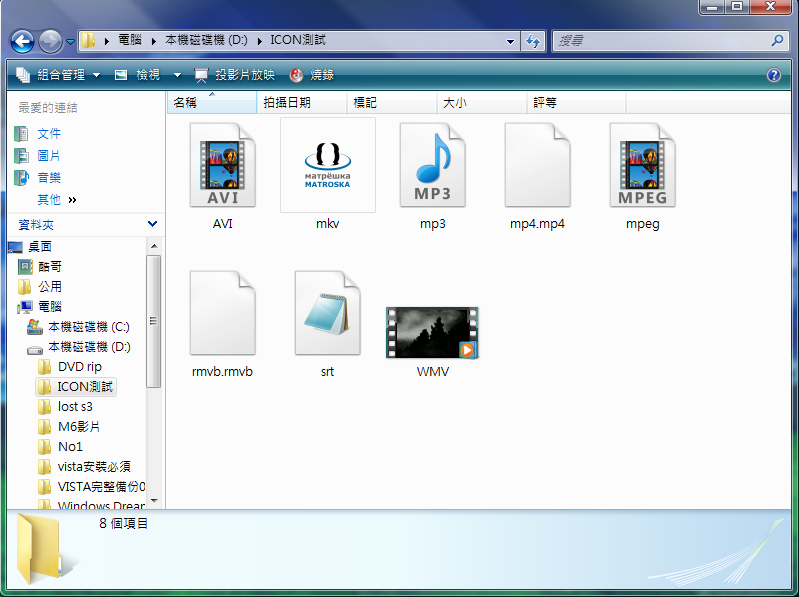Collapse the 資料夾 folders pane chevron
The width and height of the screenshot is (799, 597).
(x=152, y=225)
